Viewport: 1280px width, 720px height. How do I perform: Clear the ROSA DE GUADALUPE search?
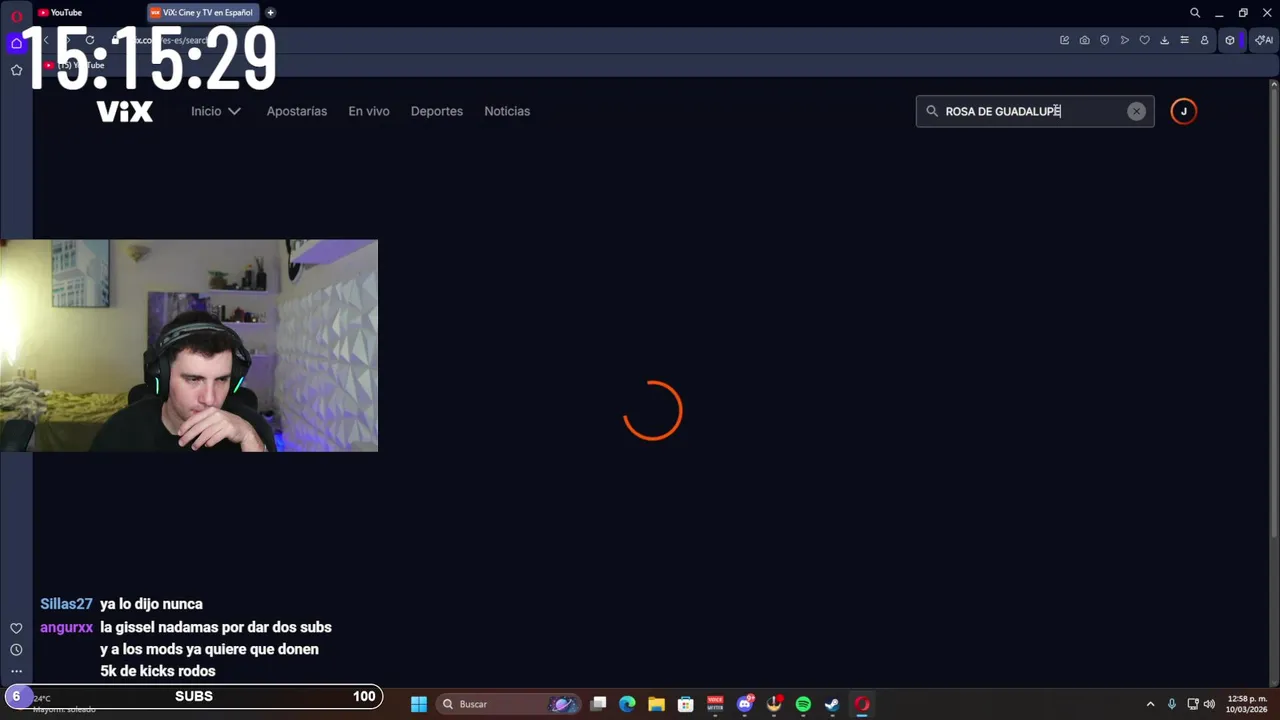pyautogui.click(x=1136, y=111)
